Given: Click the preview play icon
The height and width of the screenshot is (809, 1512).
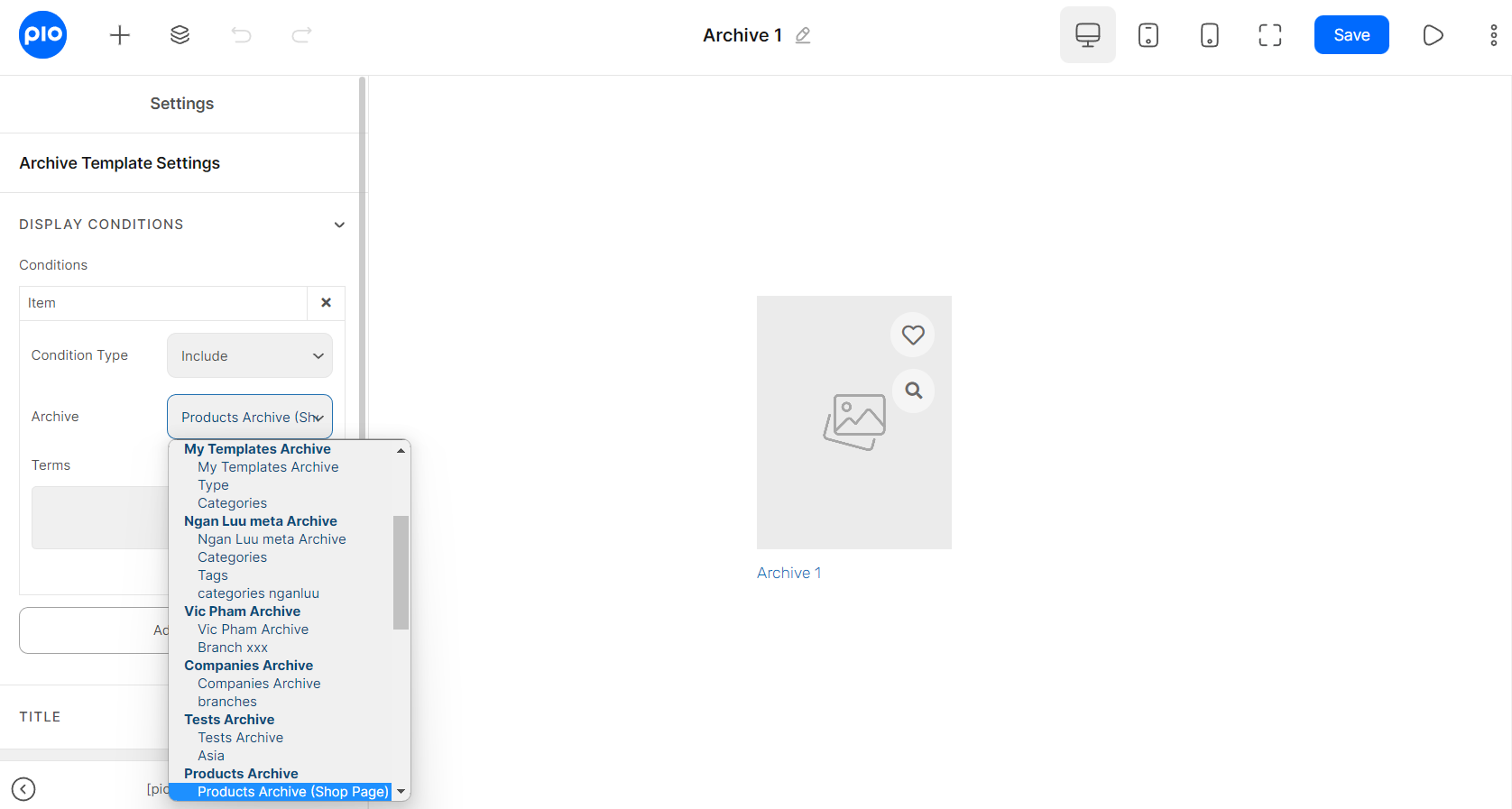Looking at the screenshot, I should 1433,35.
